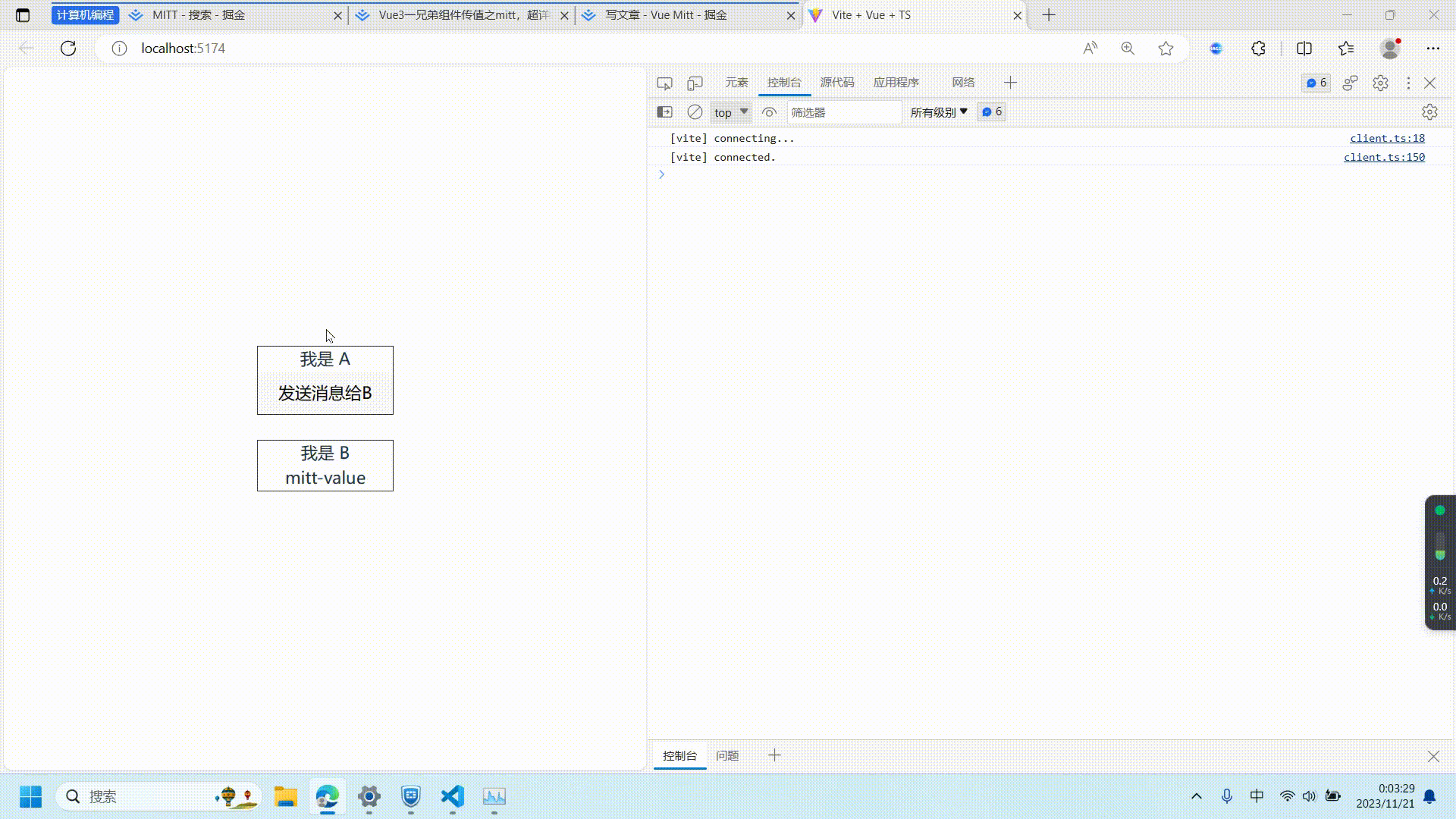Open the 6 issues badge in DevTools toolbar

point(1316,83)
